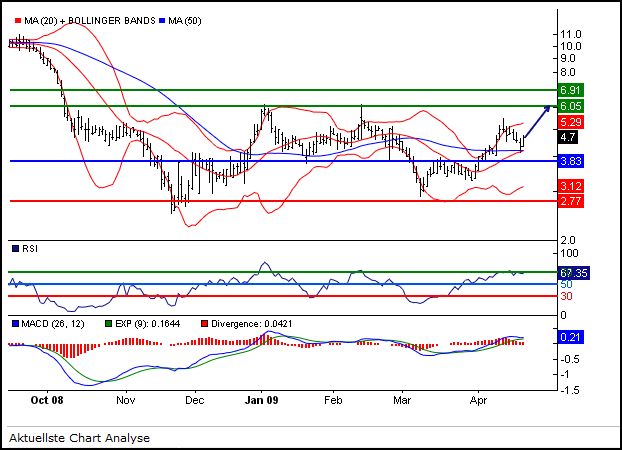
Task: Click the 9.0 price axis label
Action: pos(568,59)
